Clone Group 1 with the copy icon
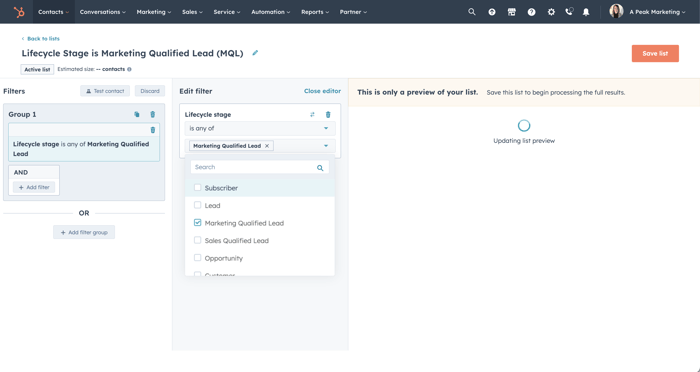 tap(137, 114)
